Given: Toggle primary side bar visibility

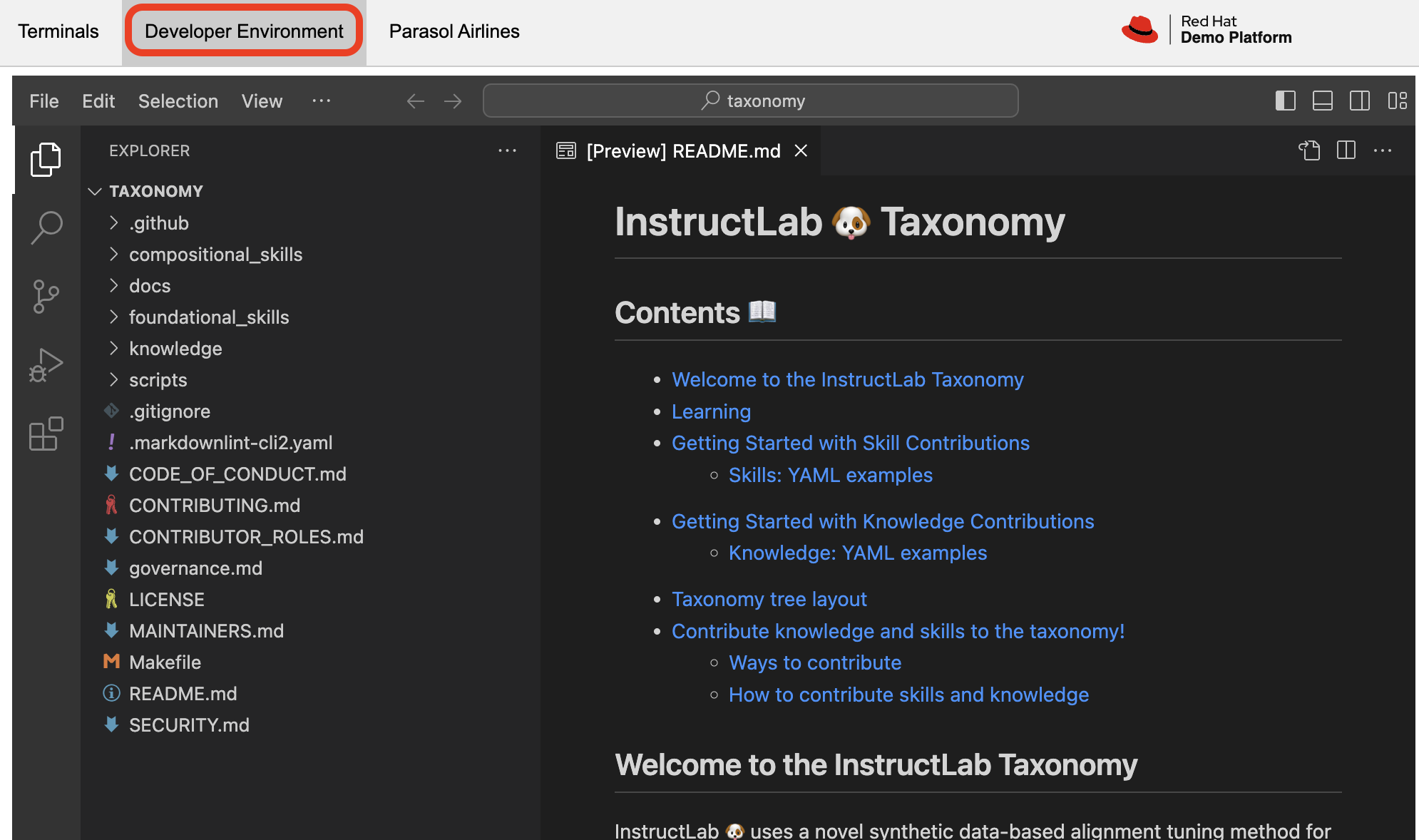Looking at the screenshot, I should pos(1285,101).
